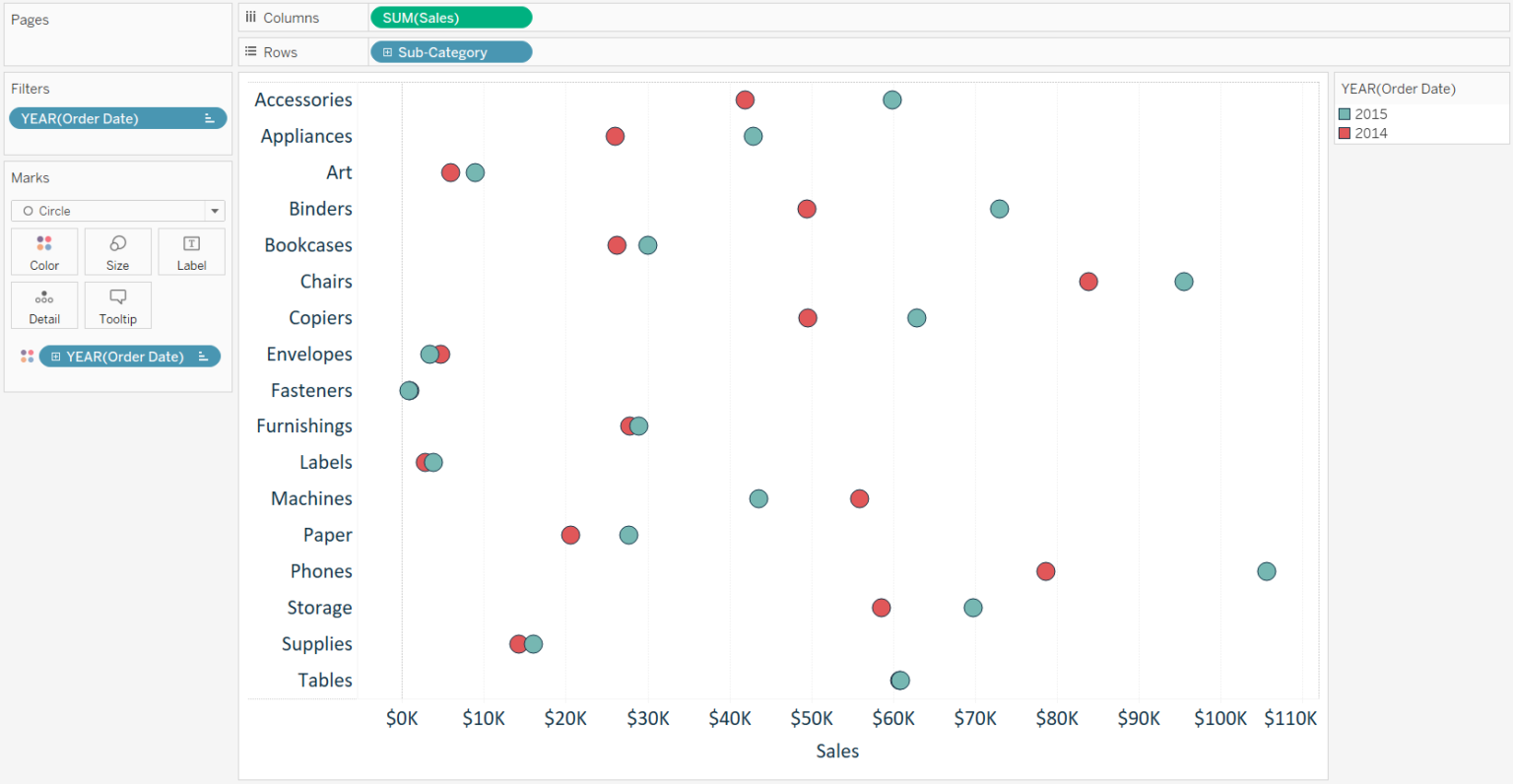Screen dimensions: 1513x784
Task: Open the Circle mark type dropdown
Action: coord(214,210)
